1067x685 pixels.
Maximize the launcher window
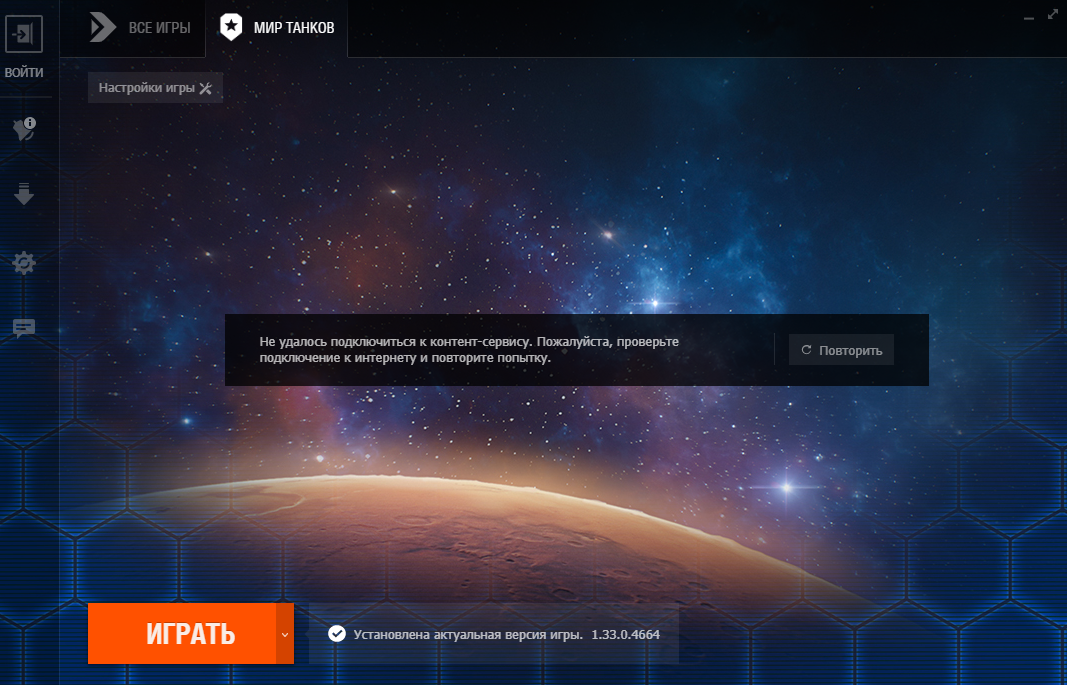click(x=1052, y=14)
